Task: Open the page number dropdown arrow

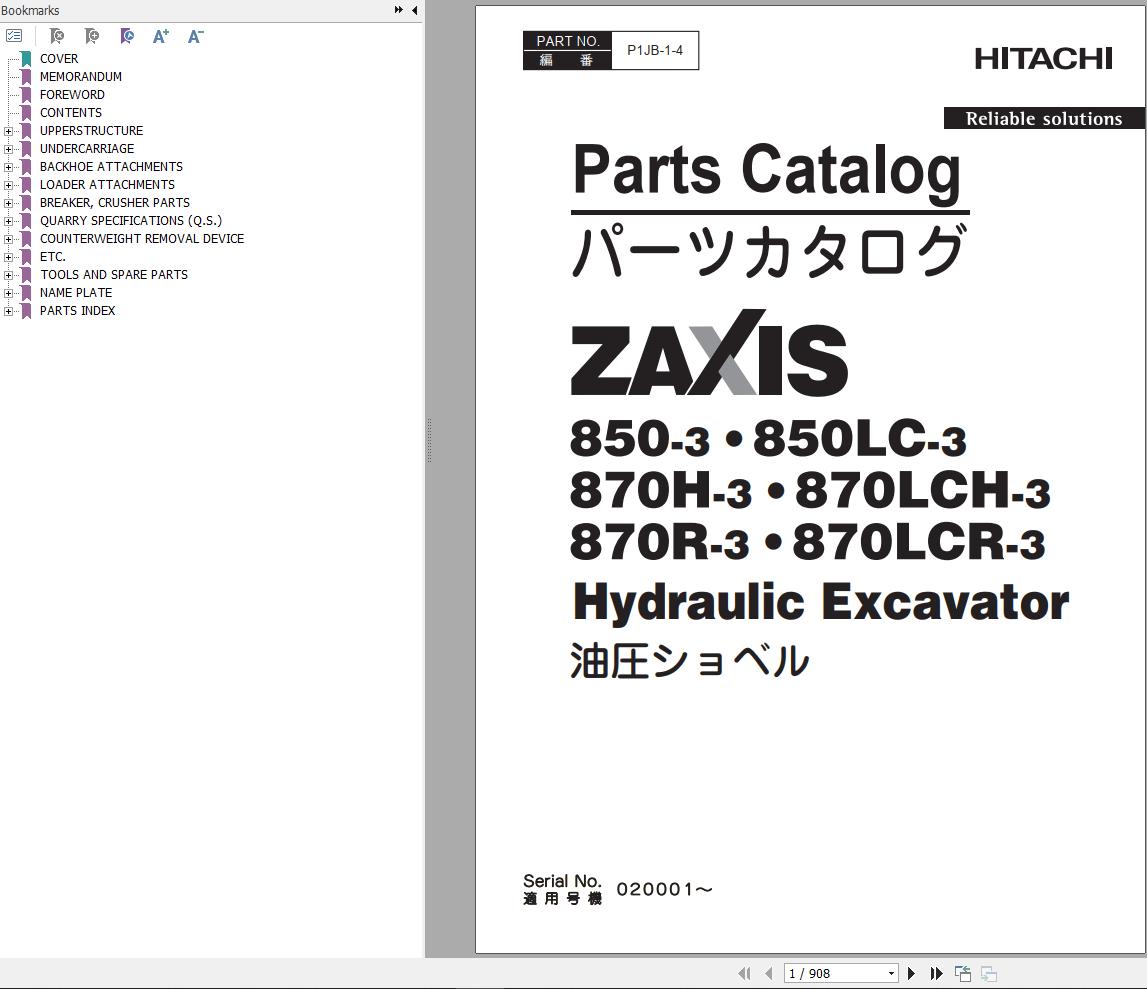Action: pyautogui.click(x=891, y=974)
